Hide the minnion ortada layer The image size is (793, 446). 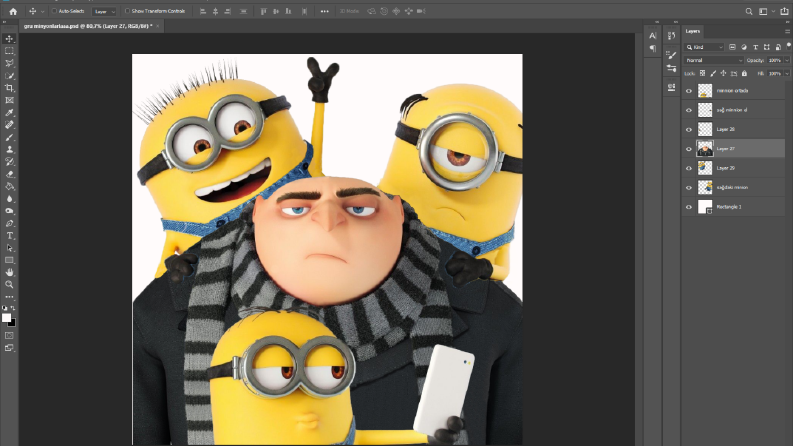click(x=688, y=91)
